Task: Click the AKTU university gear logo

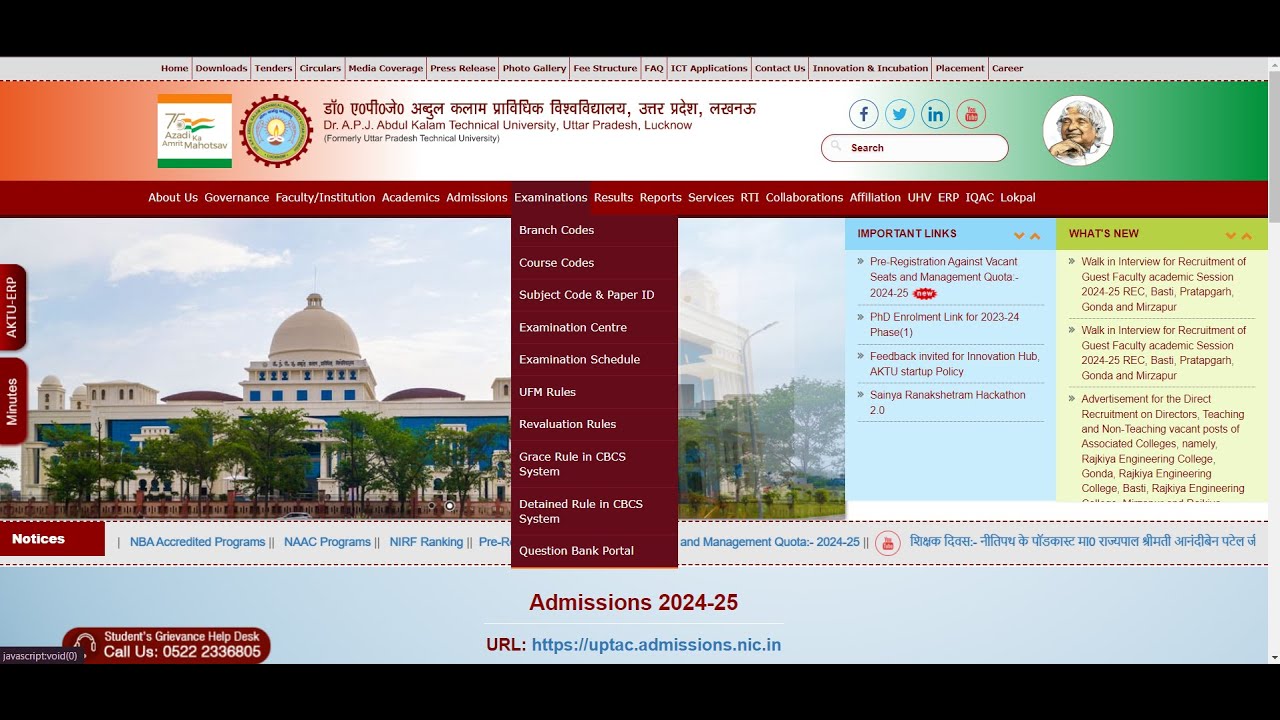Action: [x=276, y=130]
